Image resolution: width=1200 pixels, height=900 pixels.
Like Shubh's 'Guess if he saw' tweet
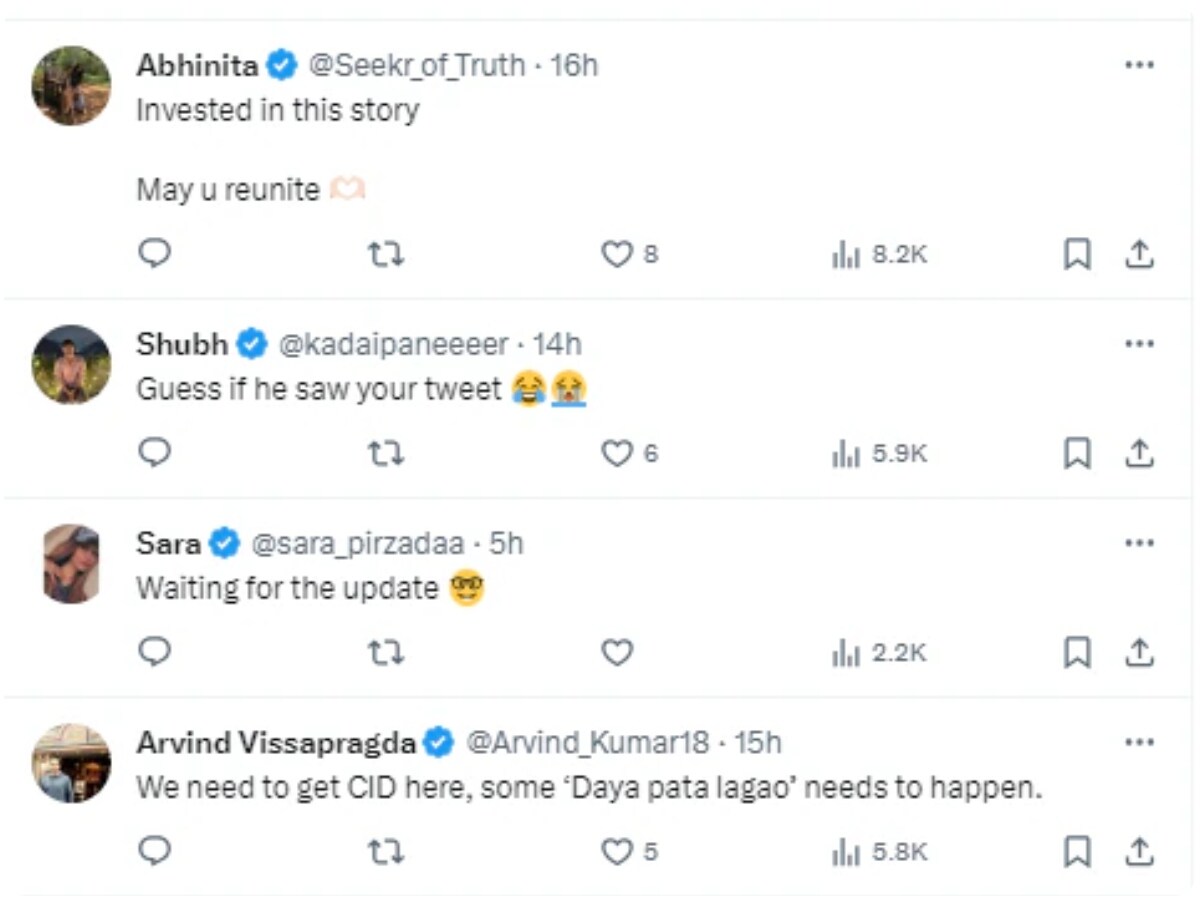(x=617, y=454)
